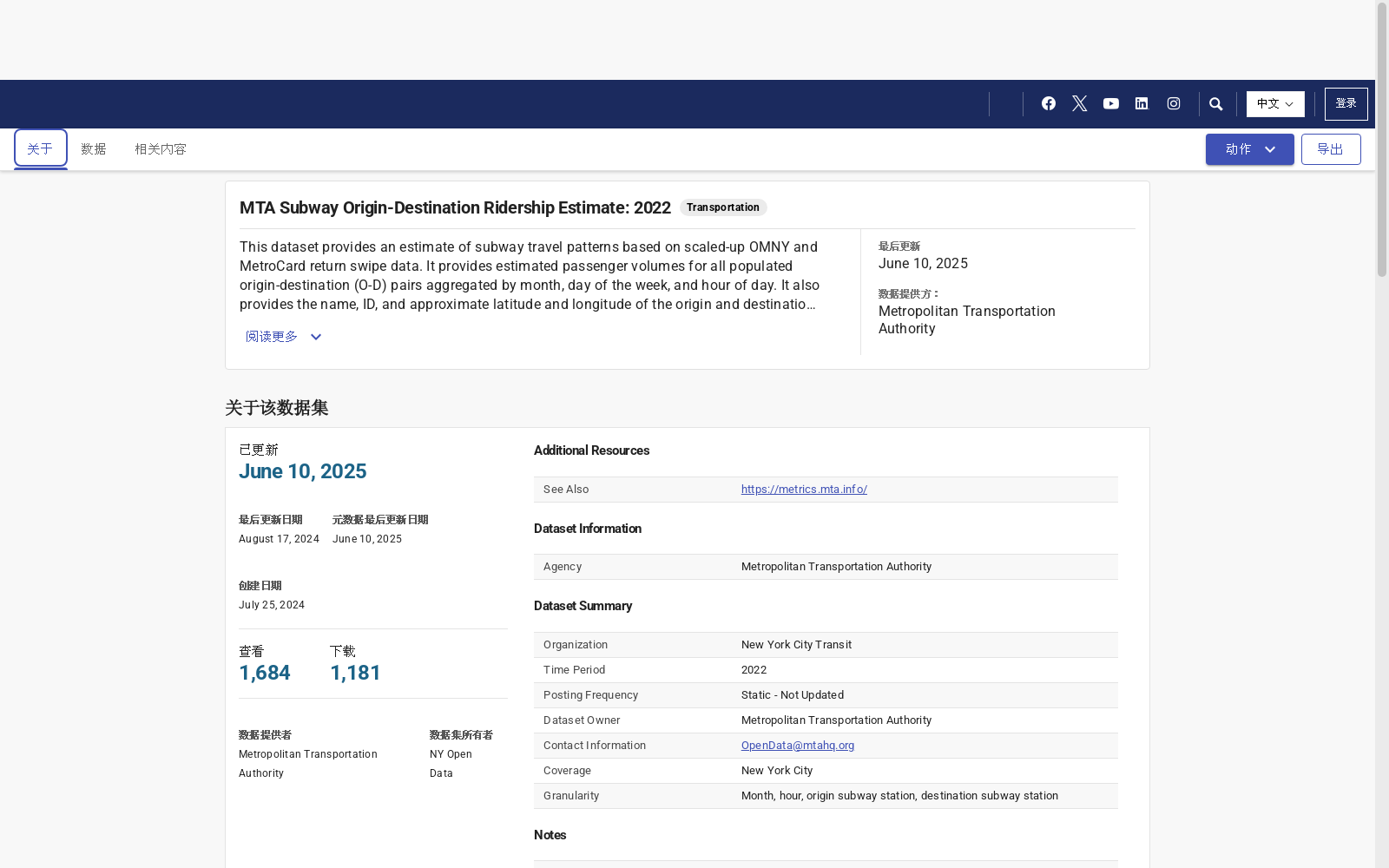Click the search magnifier icon

(1216, 104)
